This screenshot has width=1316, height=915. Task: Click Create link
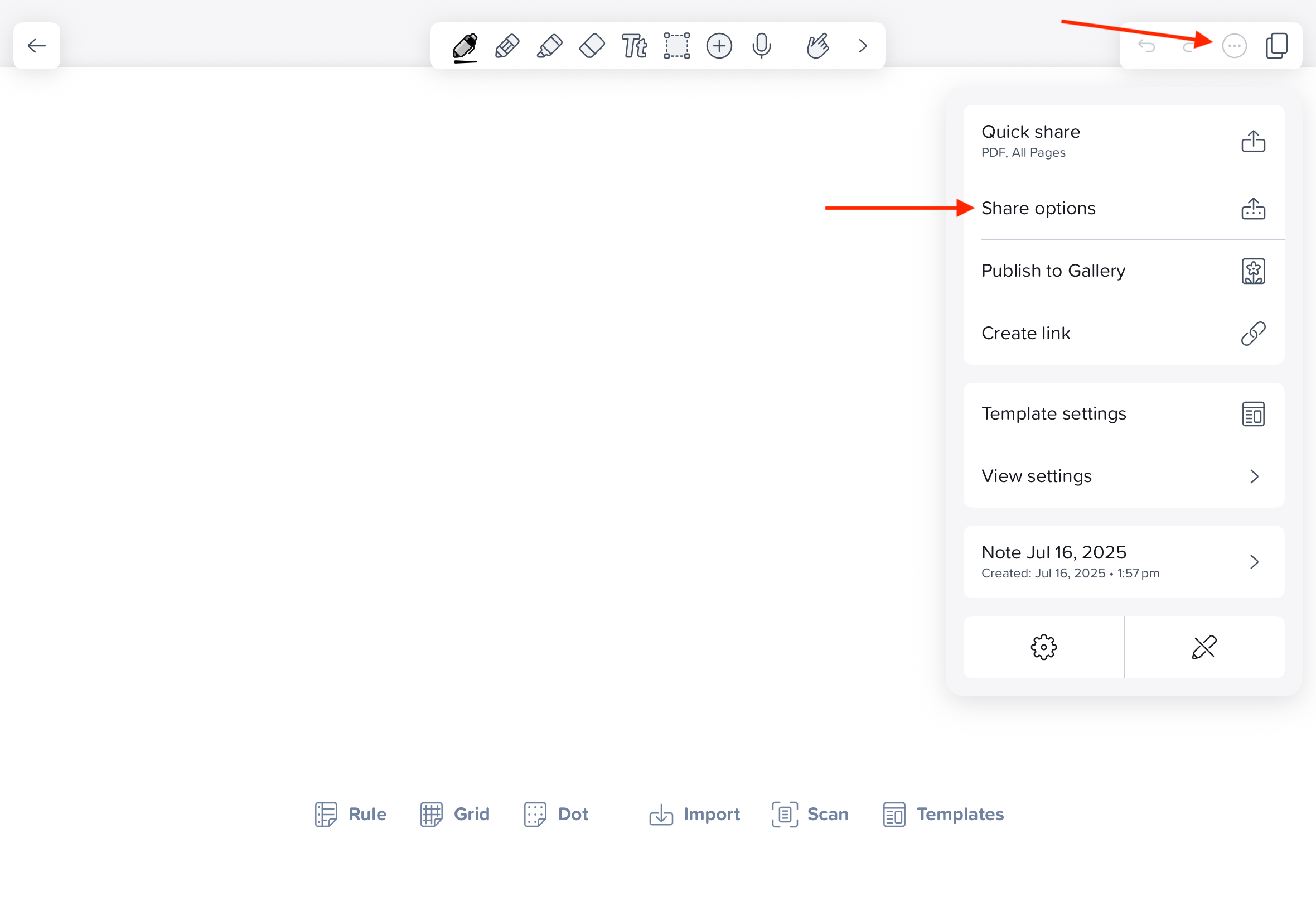tap(1124, 333)
